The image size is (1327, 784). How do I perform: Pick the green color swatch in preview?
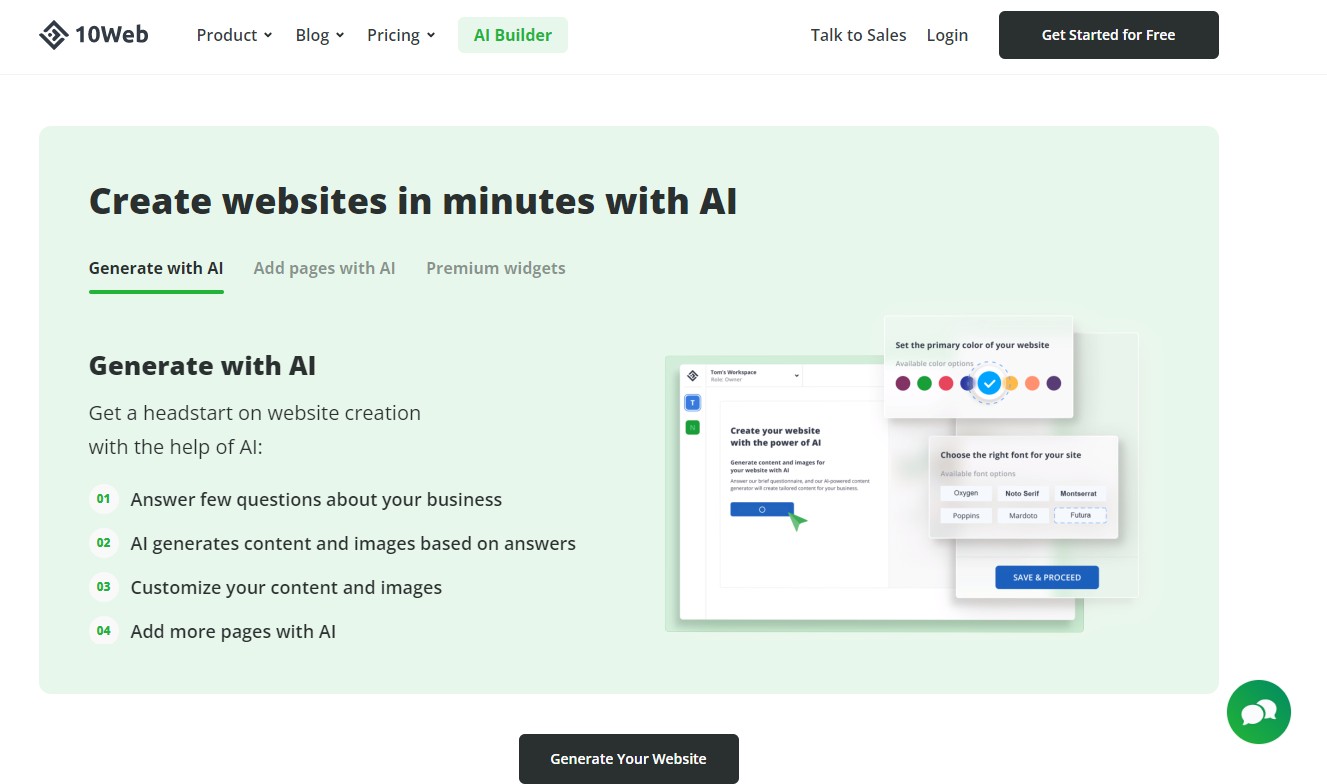click(x=924, y=383)
